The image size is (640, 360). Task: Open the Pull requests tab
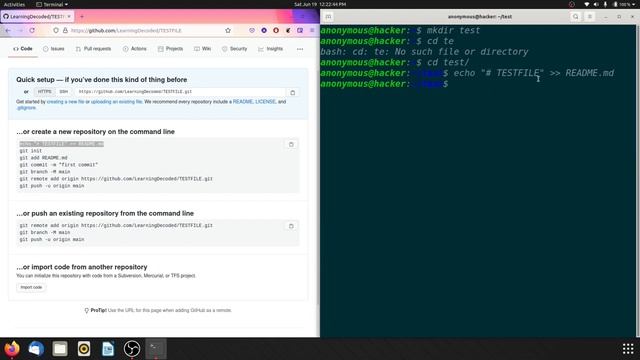pos(93,49)
